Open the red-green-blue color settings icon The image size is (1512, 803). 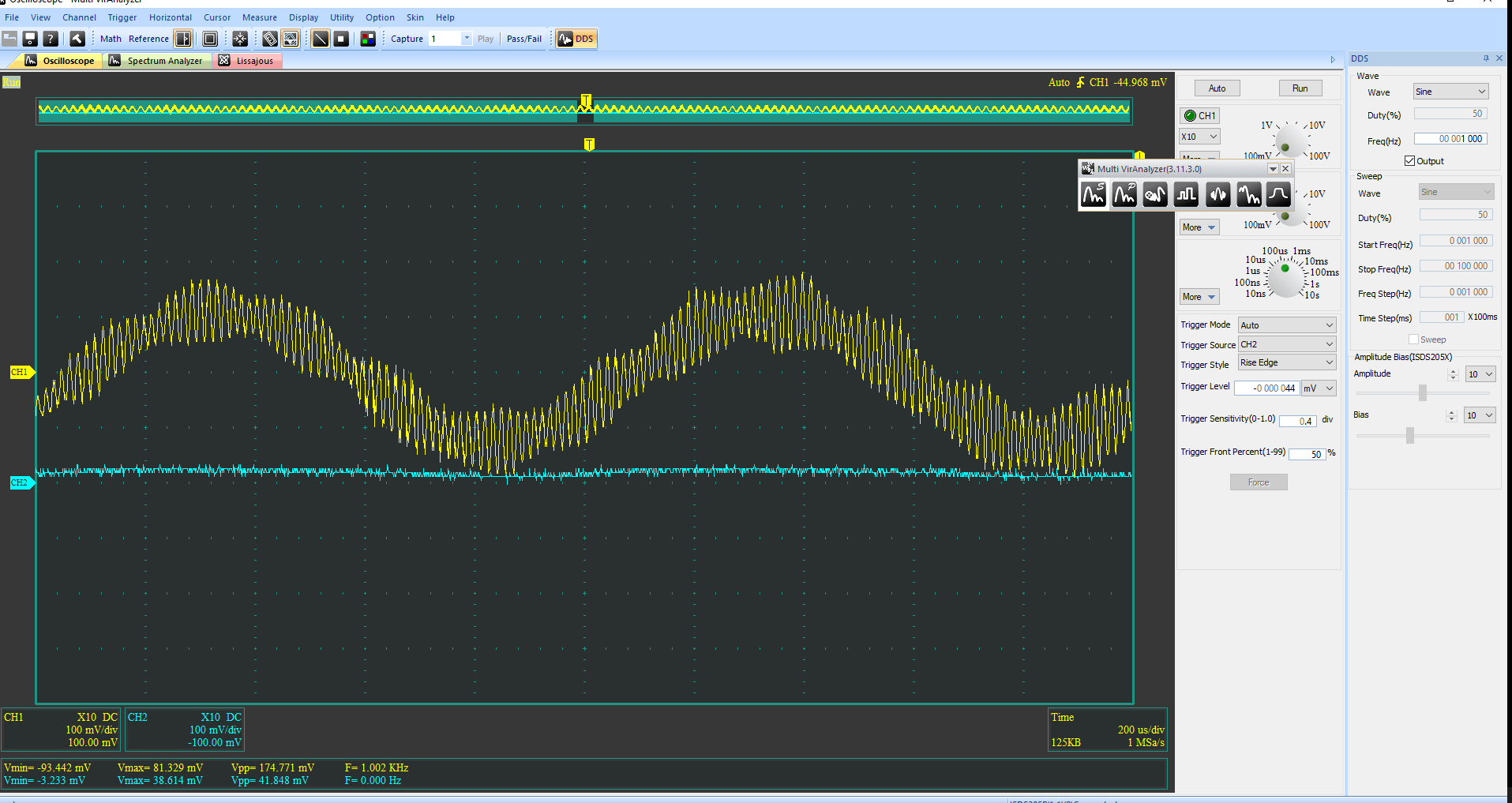(368, 39)
